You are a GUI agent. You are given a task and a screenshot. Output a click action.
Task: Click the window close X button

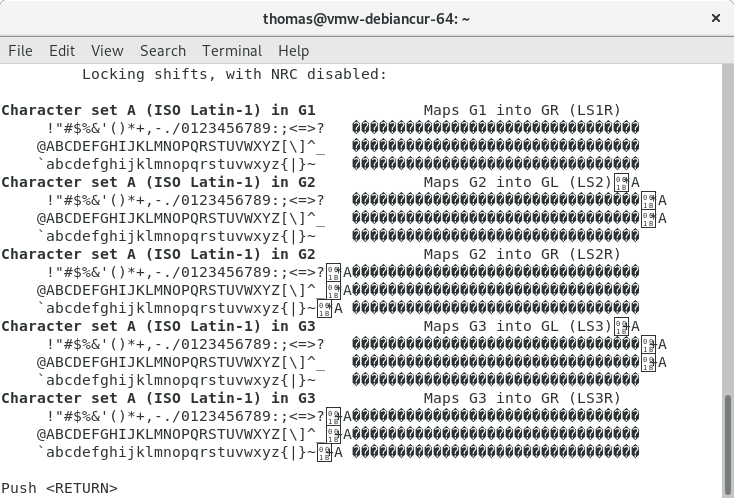(x=713, y=18)
